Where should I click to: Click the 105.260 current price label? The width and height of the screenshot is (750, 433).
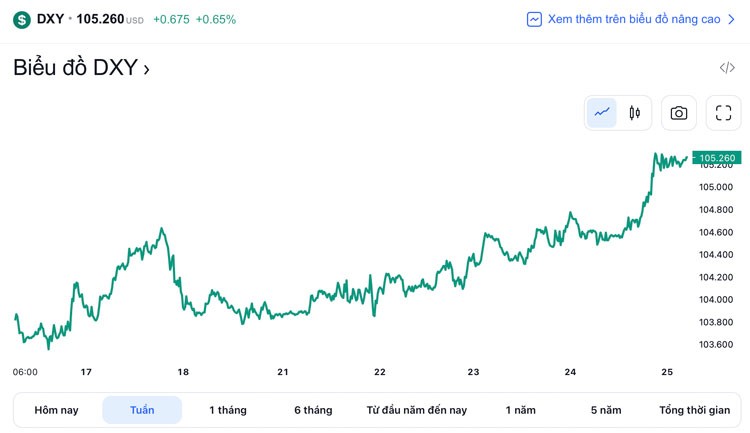717,158
